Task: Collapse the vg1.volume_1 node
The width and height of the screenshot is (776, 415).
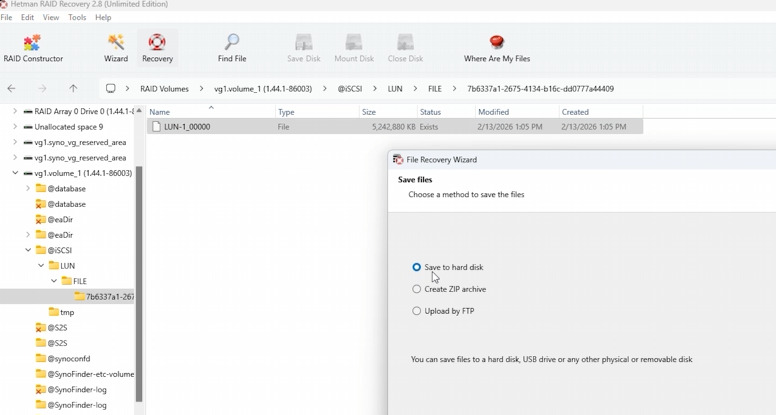Action: [x=15, y=173]
